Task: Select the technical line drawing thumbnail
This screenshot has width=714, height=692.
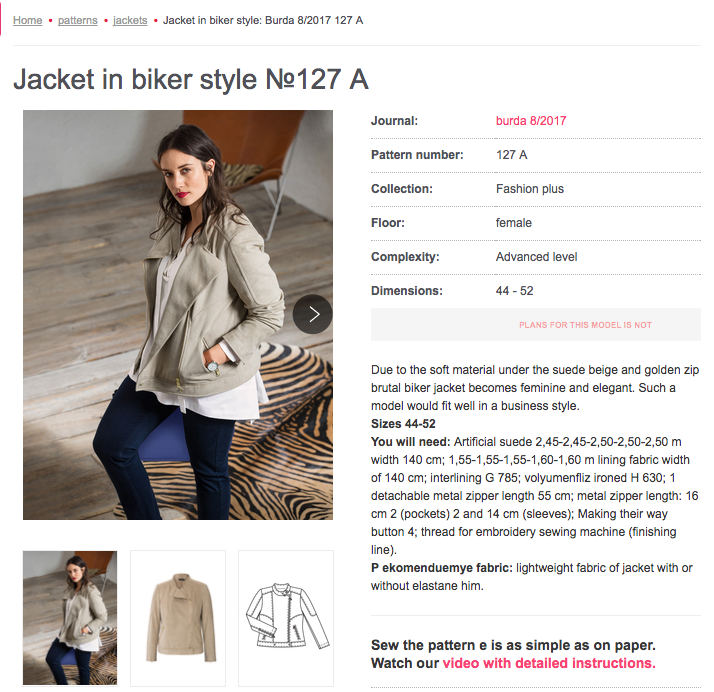Action: [x=286, y=618]
